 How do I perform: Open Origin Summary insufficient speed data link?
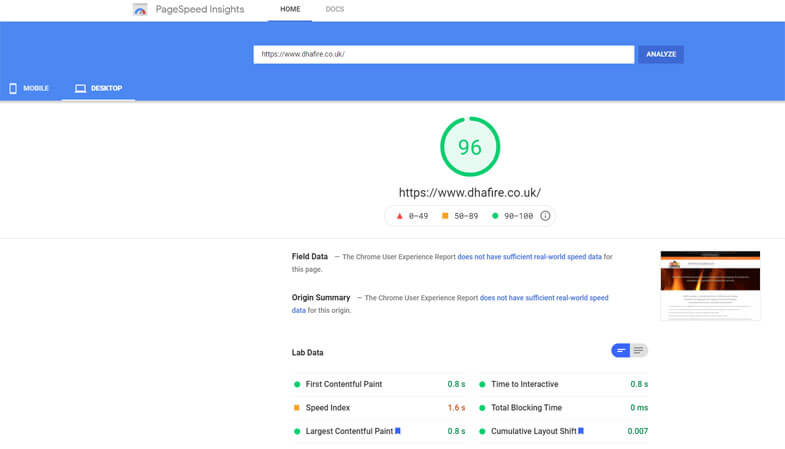pos(544,298)
